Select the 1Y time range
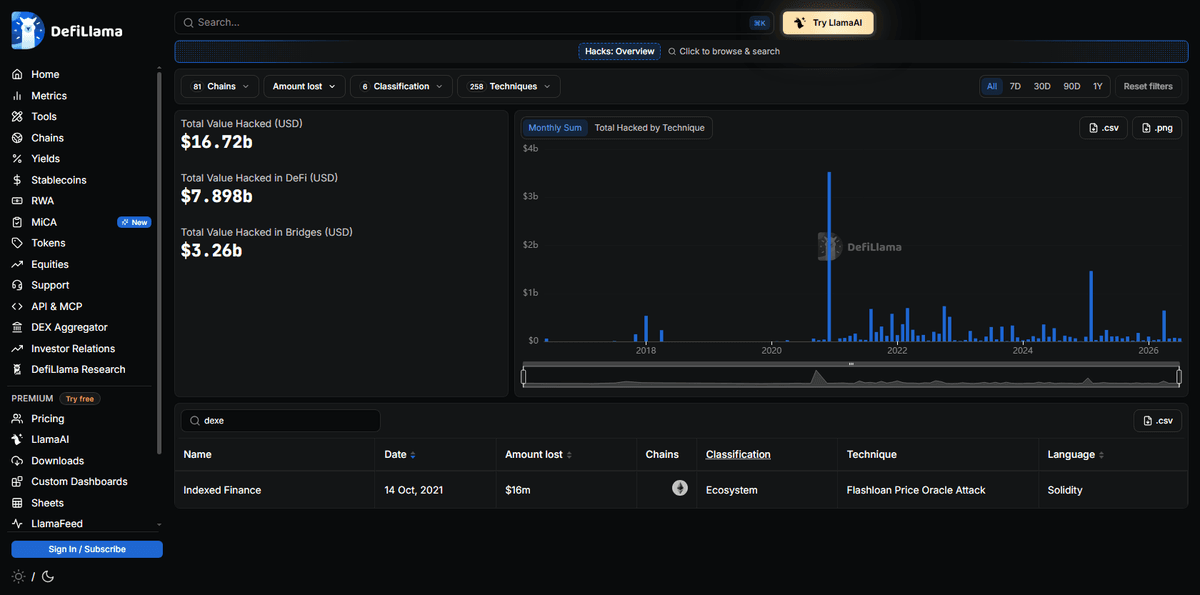1200x595 pixels. [x=1098, y=87]
